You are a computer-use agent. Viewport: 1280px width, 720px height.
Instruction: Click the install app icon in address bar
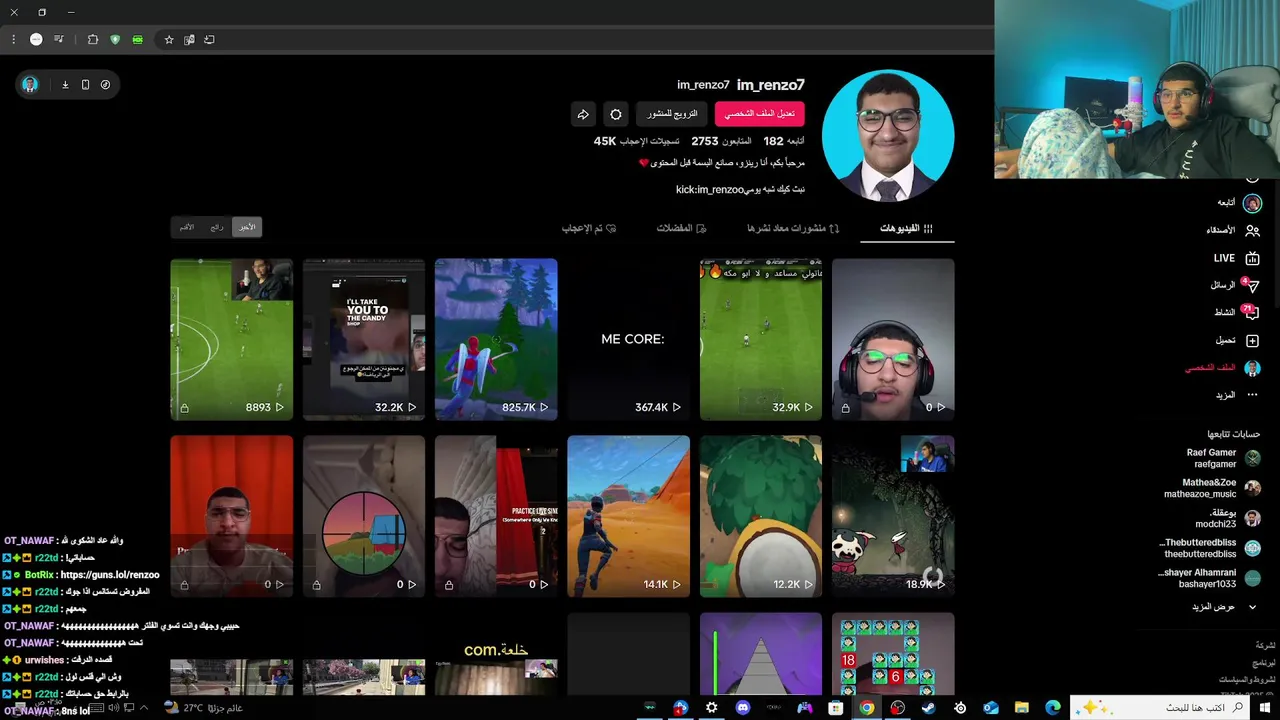click(209, 39)
